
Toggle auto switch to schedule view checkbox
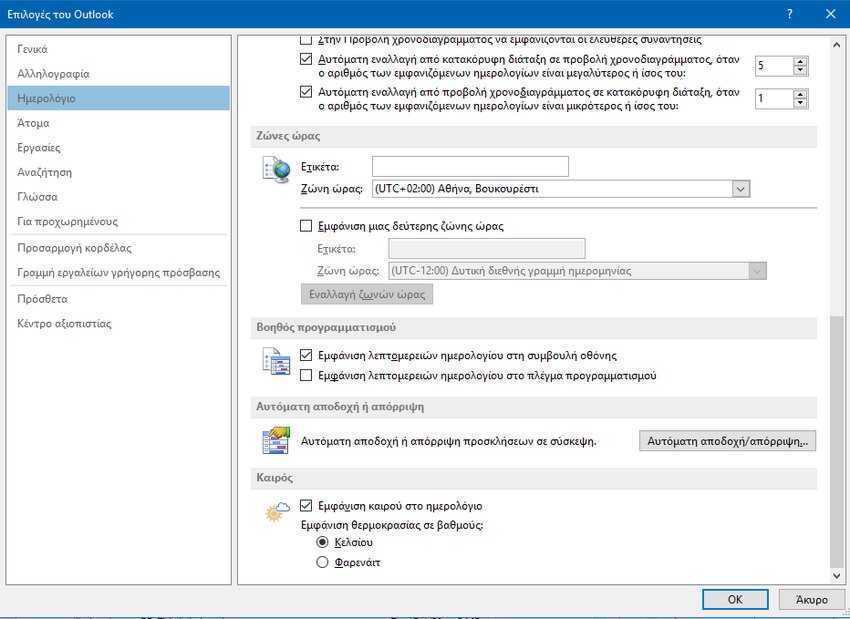(x=306, y=59)
